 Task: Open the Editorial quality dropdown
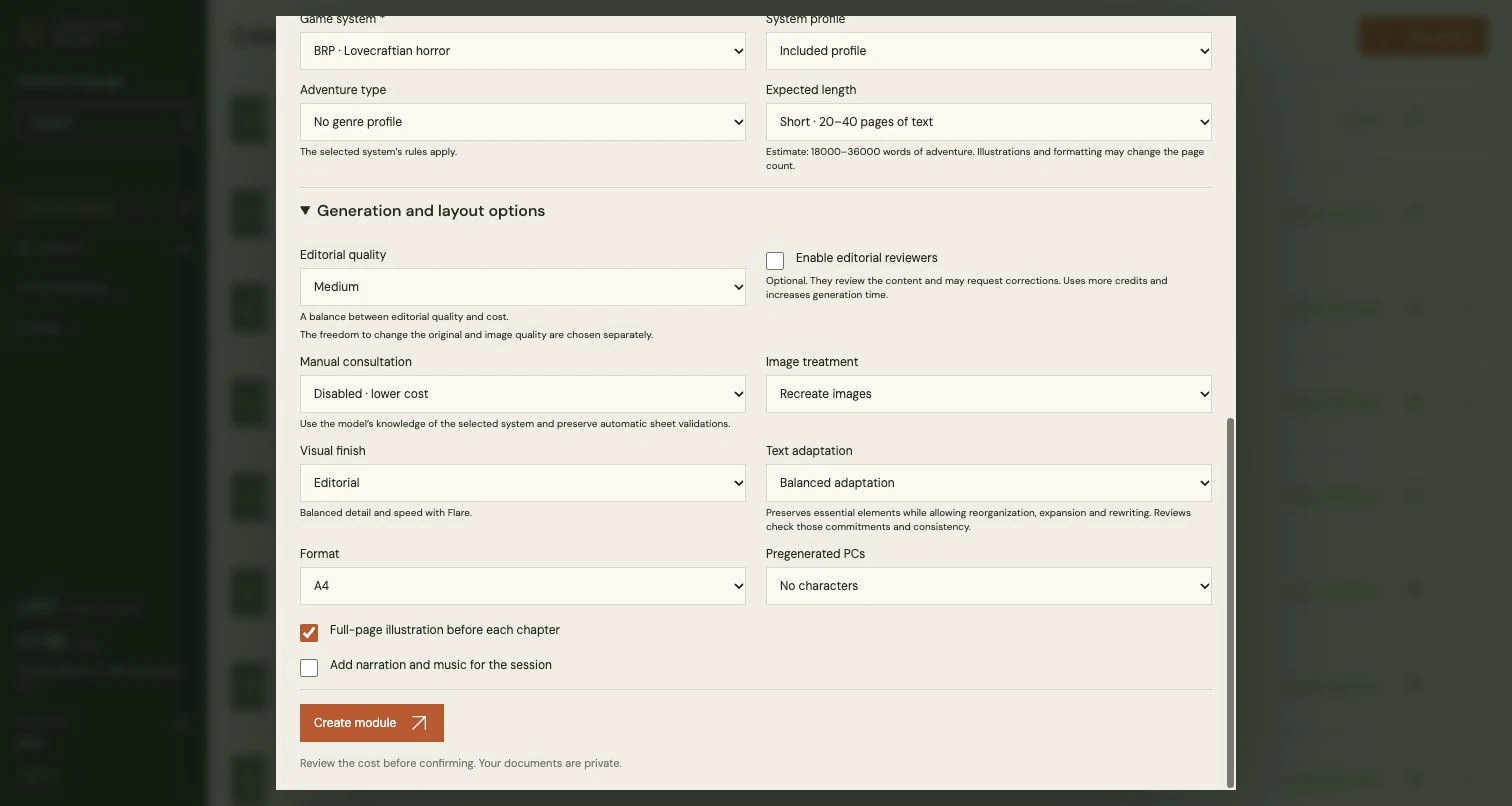522,287
